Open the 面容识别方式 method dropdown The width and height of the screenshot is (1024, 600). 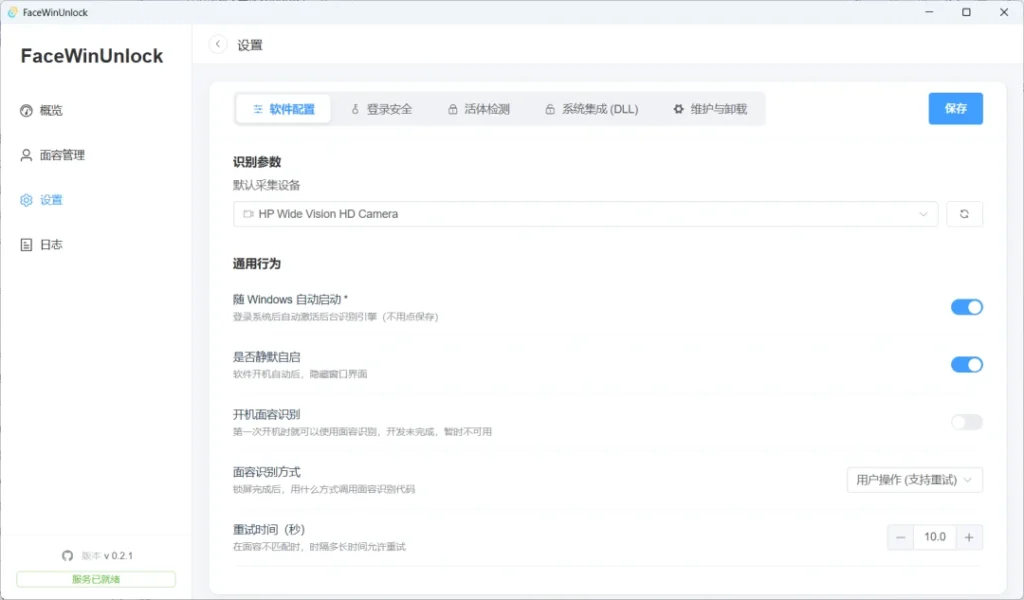913,480
